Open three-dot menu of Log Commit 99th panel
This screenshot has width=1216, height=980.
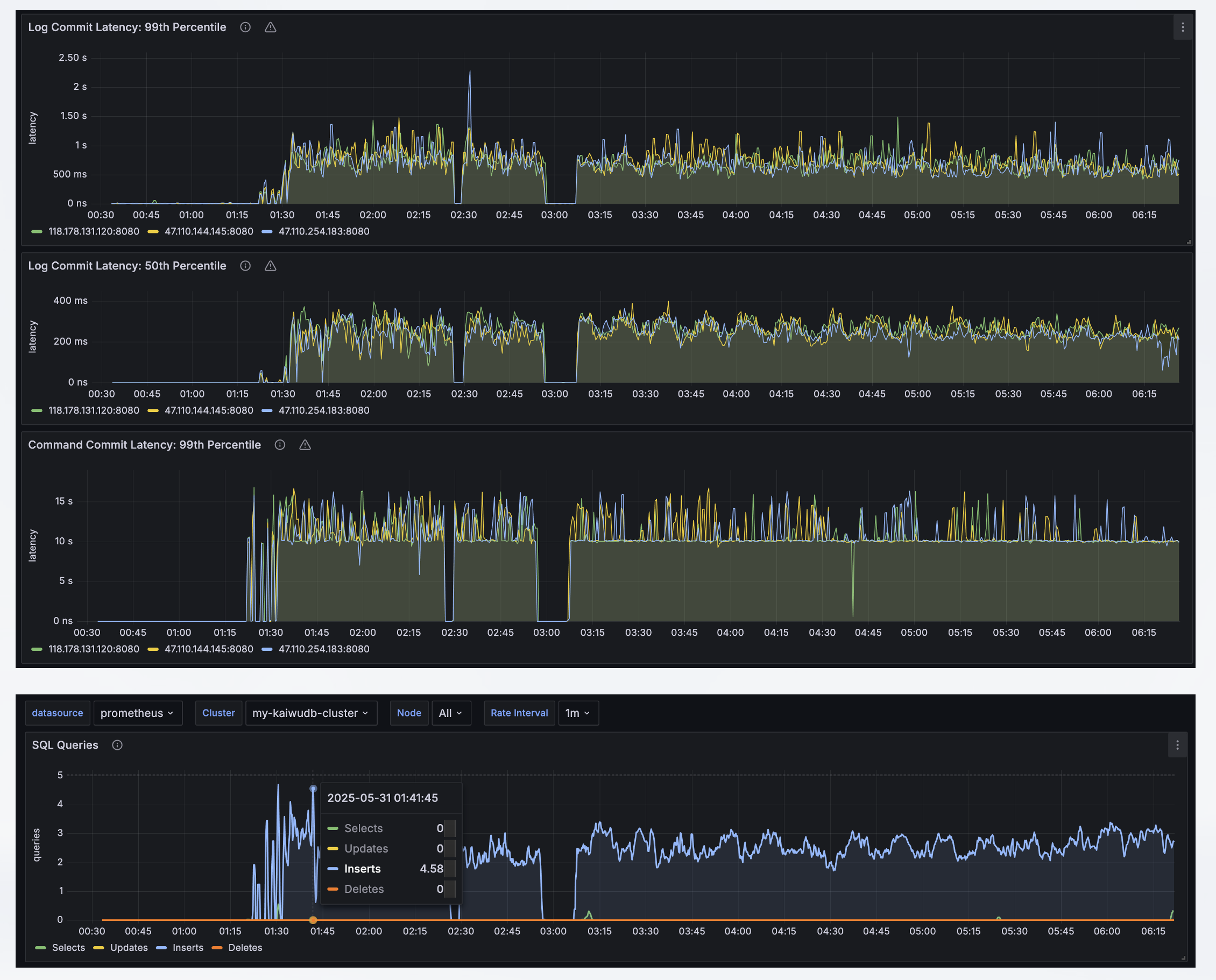(1183, 27)
